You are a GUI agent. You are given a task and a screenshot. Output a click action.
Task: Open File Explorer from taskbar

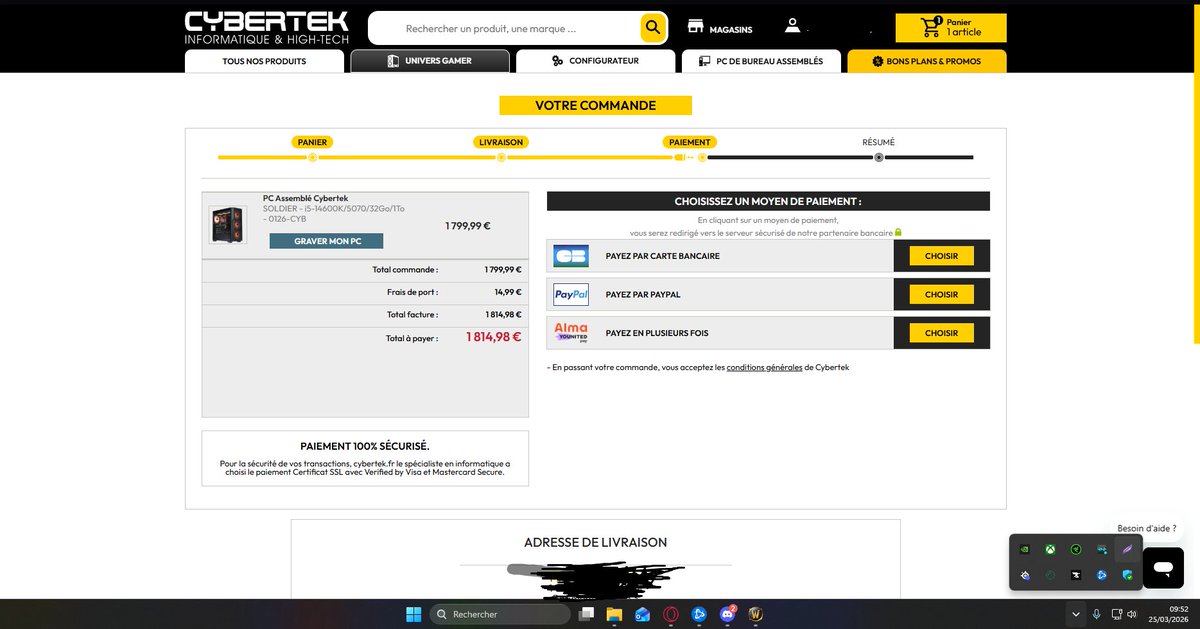click(614, 613)
